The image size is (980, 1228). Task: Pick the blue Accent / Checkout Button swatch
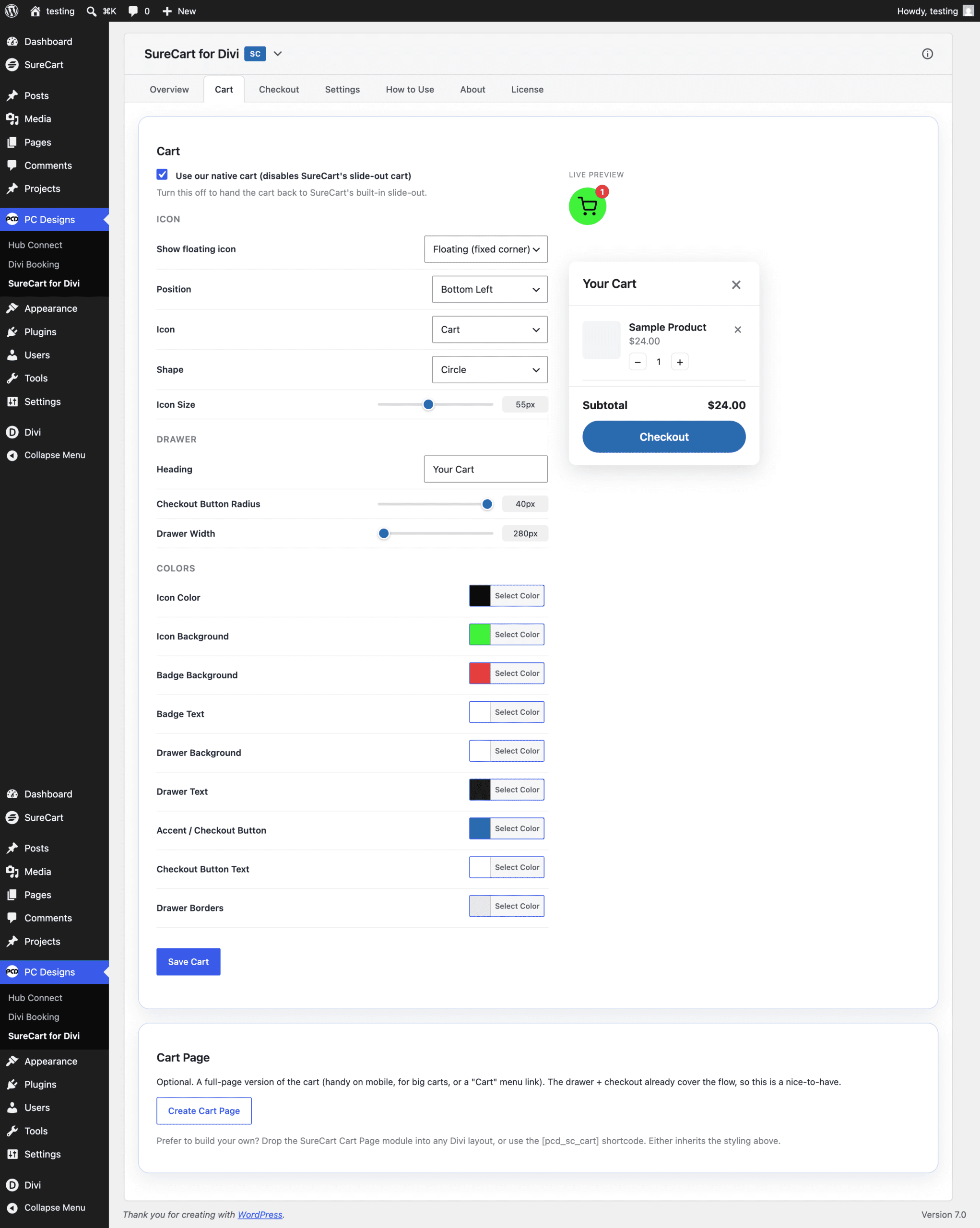[480, 828]
